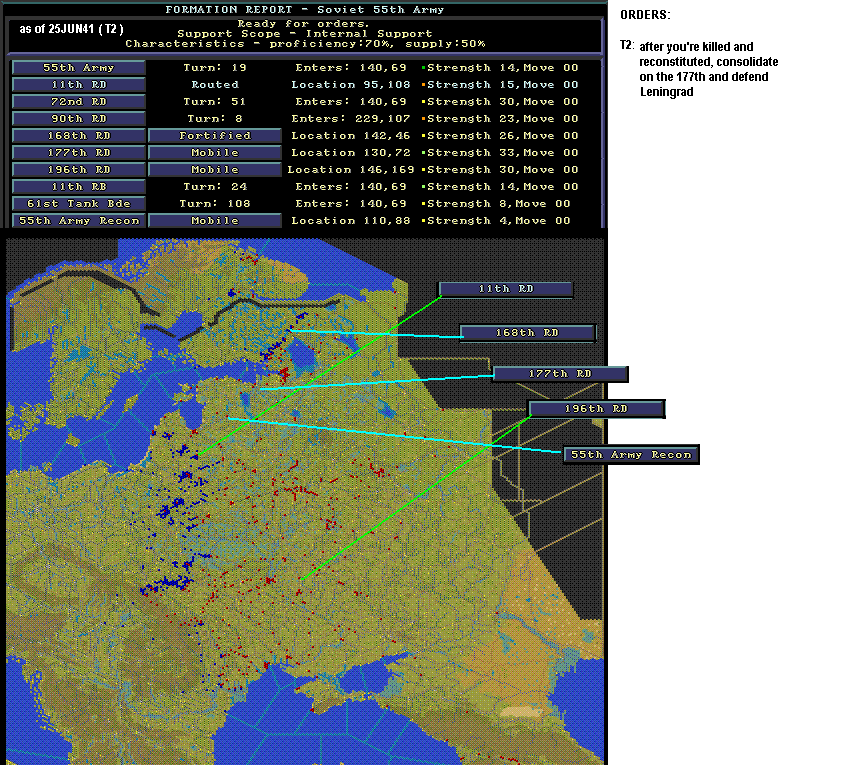Viewport: 850px width, 765px height.
Task: Click 'Turn: 51' for 72nd RD
Action: [215, 102]
